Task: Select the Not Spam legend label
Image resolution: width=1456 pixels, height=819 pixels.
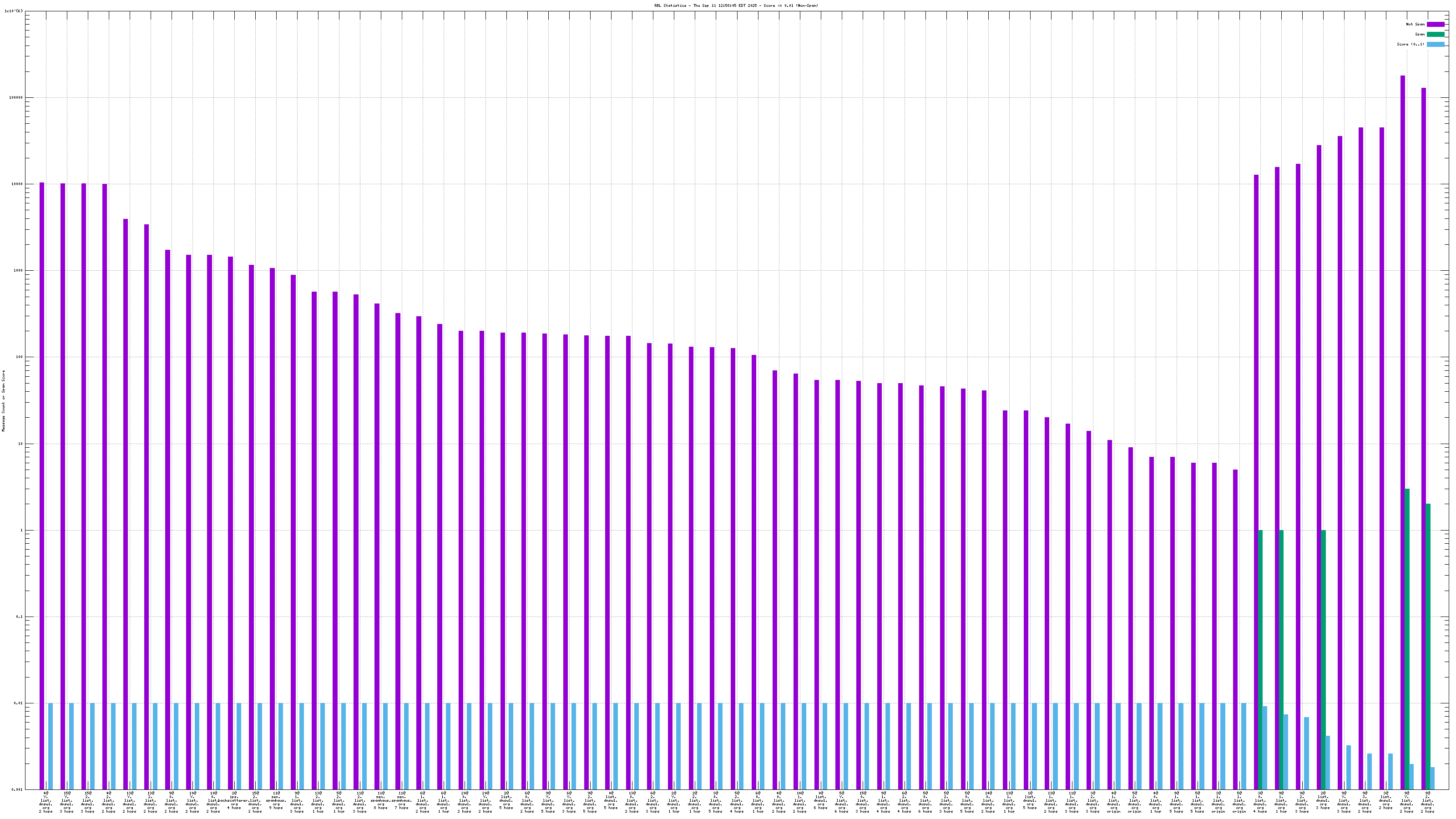Action: click(1416, 24)
